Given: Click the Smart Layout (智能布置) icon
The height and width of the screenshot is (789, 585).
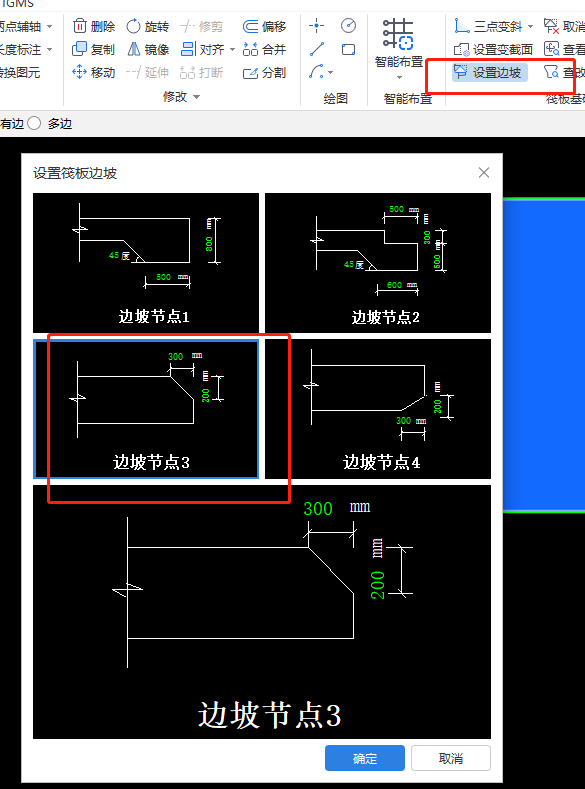Looking at the screenshot, I should point(398,34).
